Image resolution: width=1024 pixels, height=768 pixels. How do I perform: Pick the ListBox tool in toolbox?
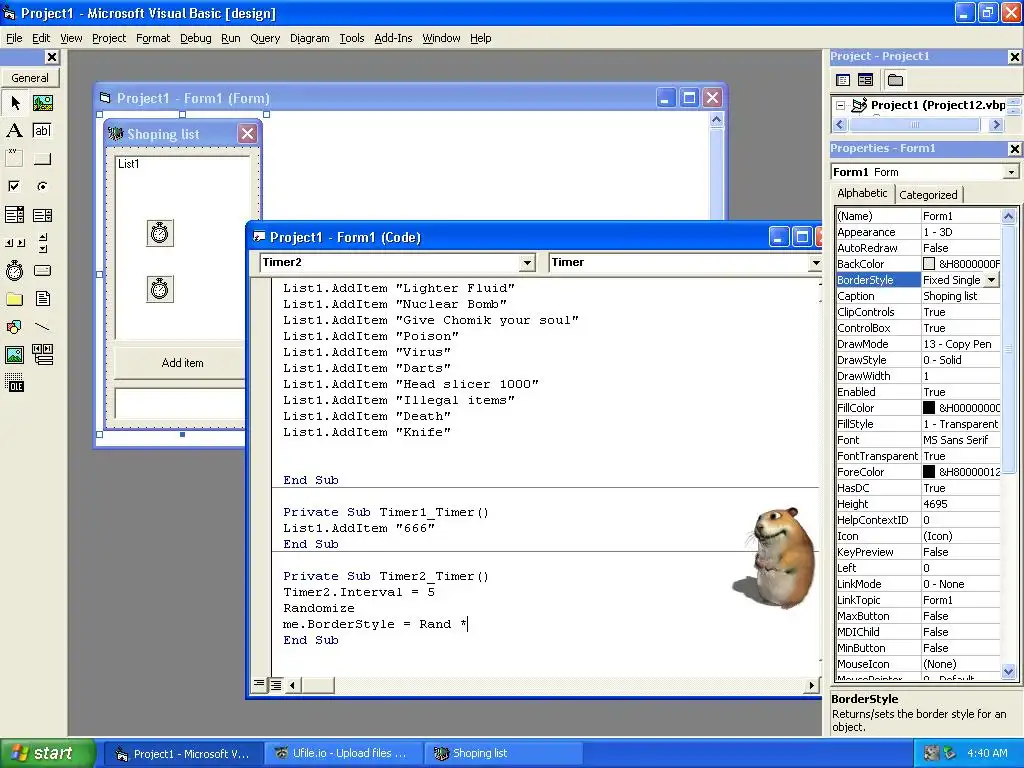pyautogui.click(x=42, y=215)
